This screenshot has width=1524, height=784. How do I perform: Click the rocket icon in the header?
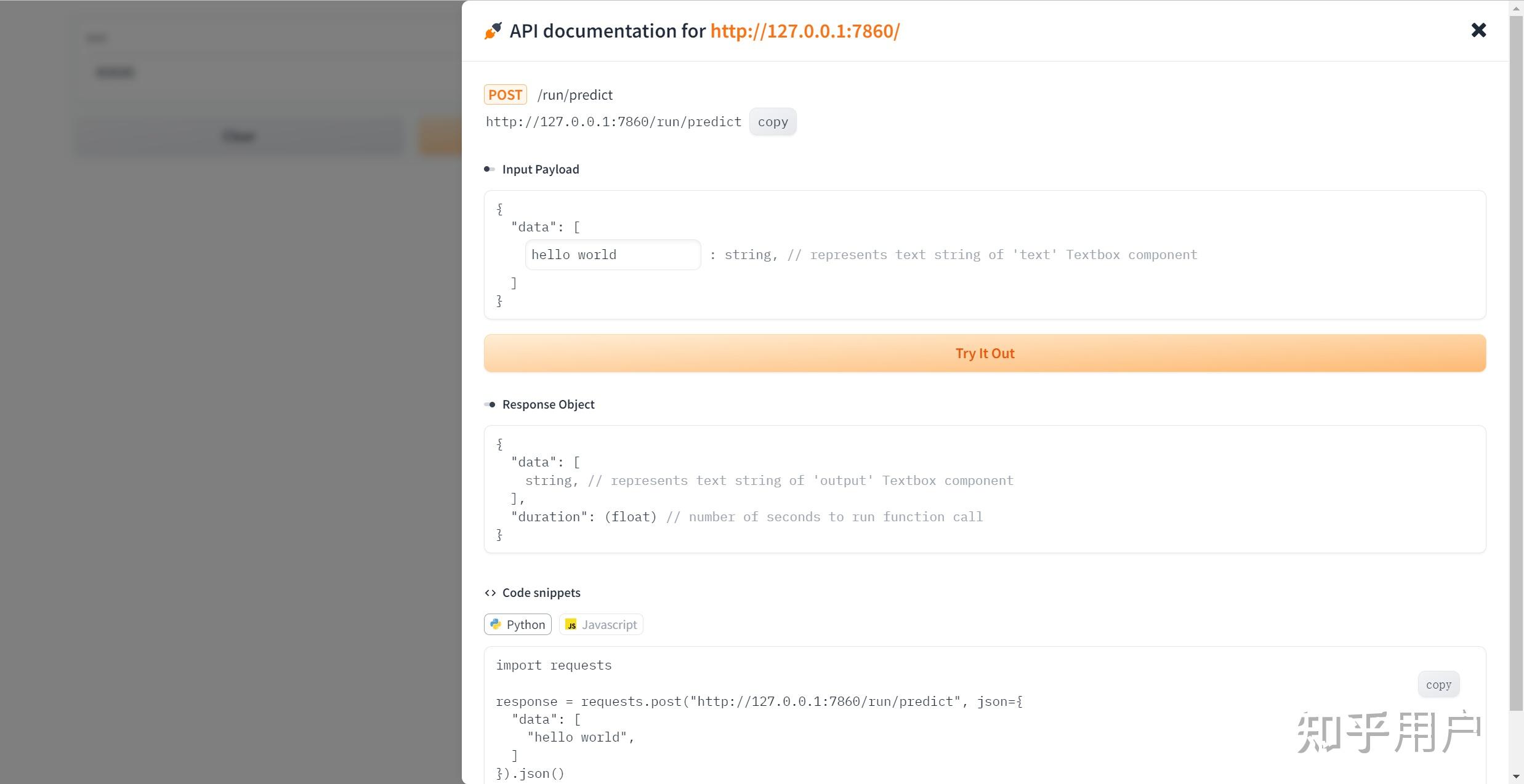[x=491, y=31]
